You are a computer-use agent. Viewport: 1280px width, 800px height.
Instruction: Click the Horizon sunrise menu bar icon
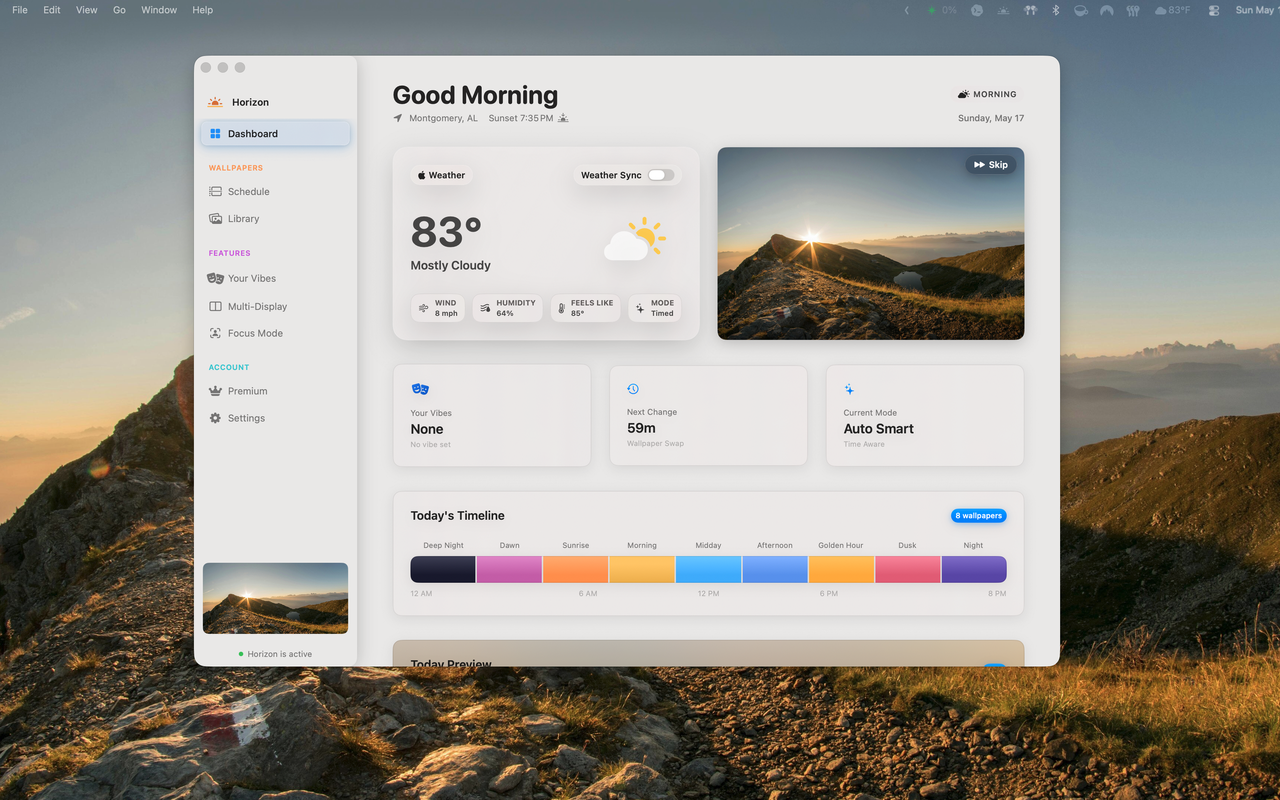1003,10
